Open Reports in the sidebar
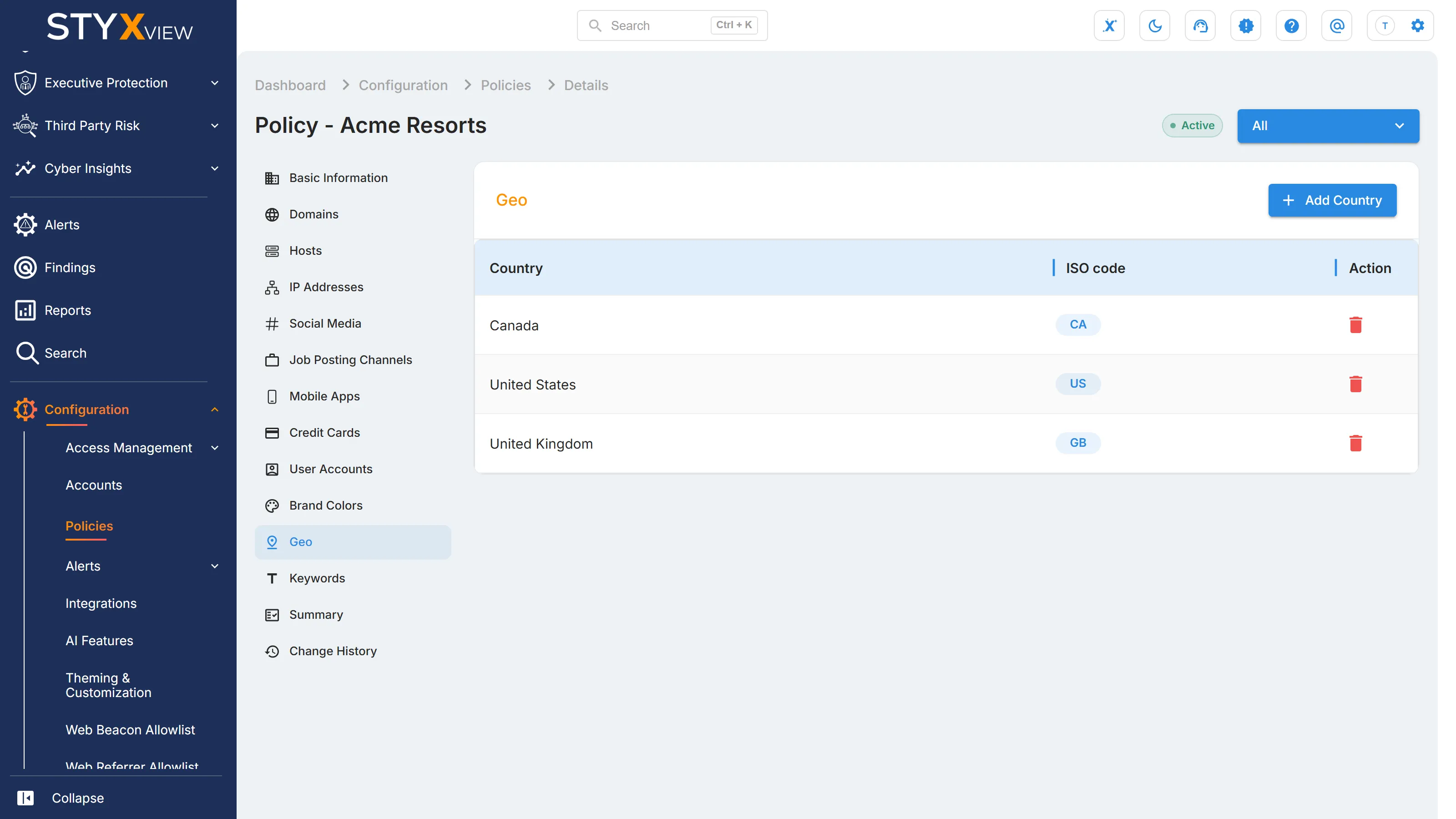1456x819 pixels. (x=67, y=310)
